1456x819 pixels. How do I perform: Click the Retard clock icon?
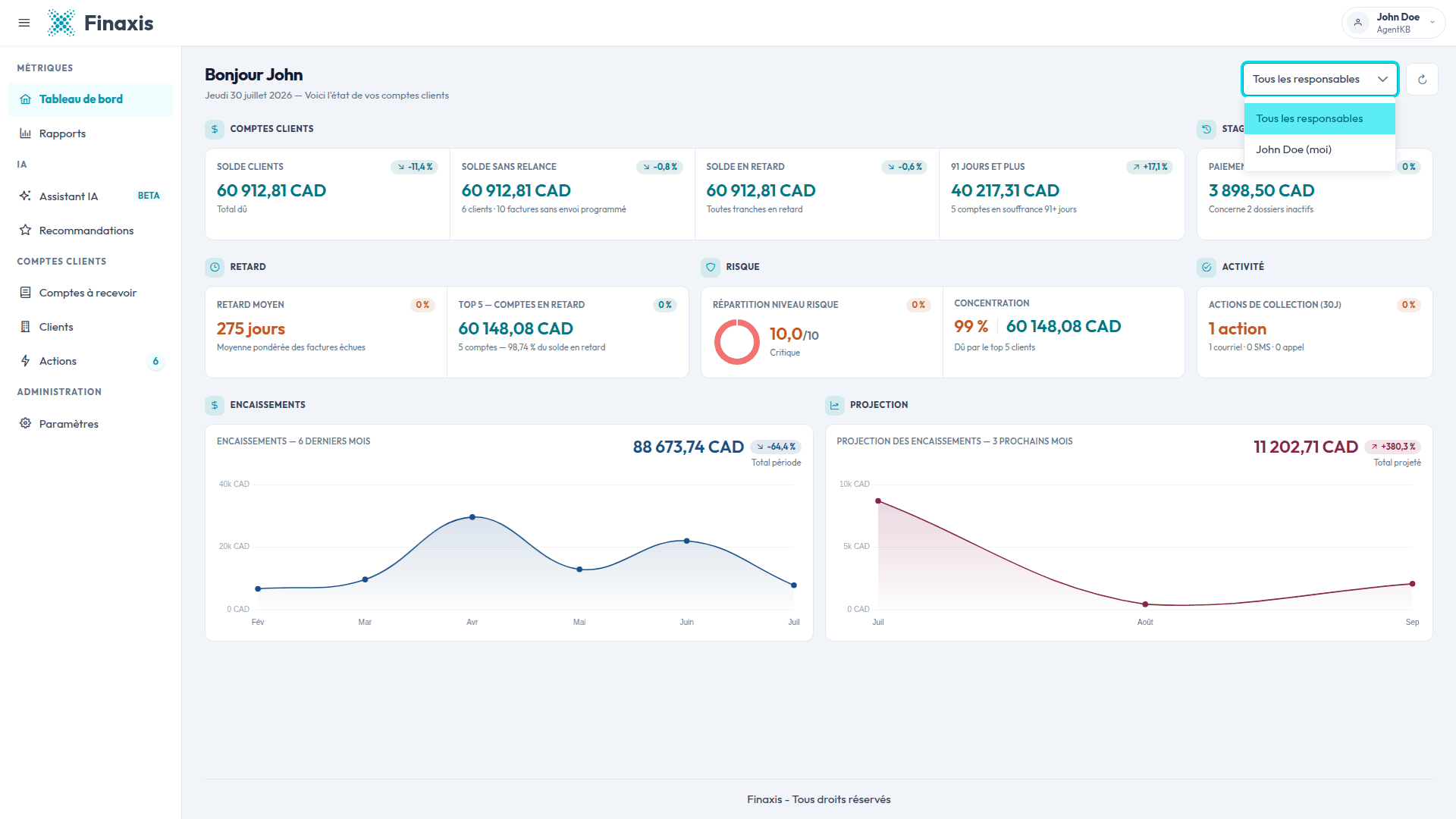tap(215, 267)
